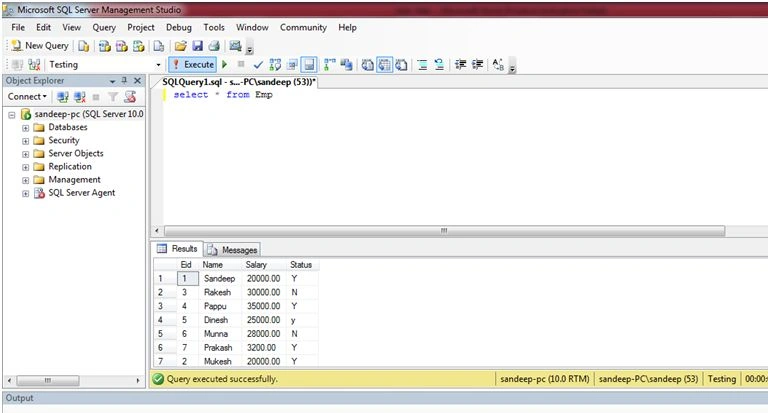Expand the Security folder
The height and width of the screenshot is (413, 768).
tap(25, 141)
